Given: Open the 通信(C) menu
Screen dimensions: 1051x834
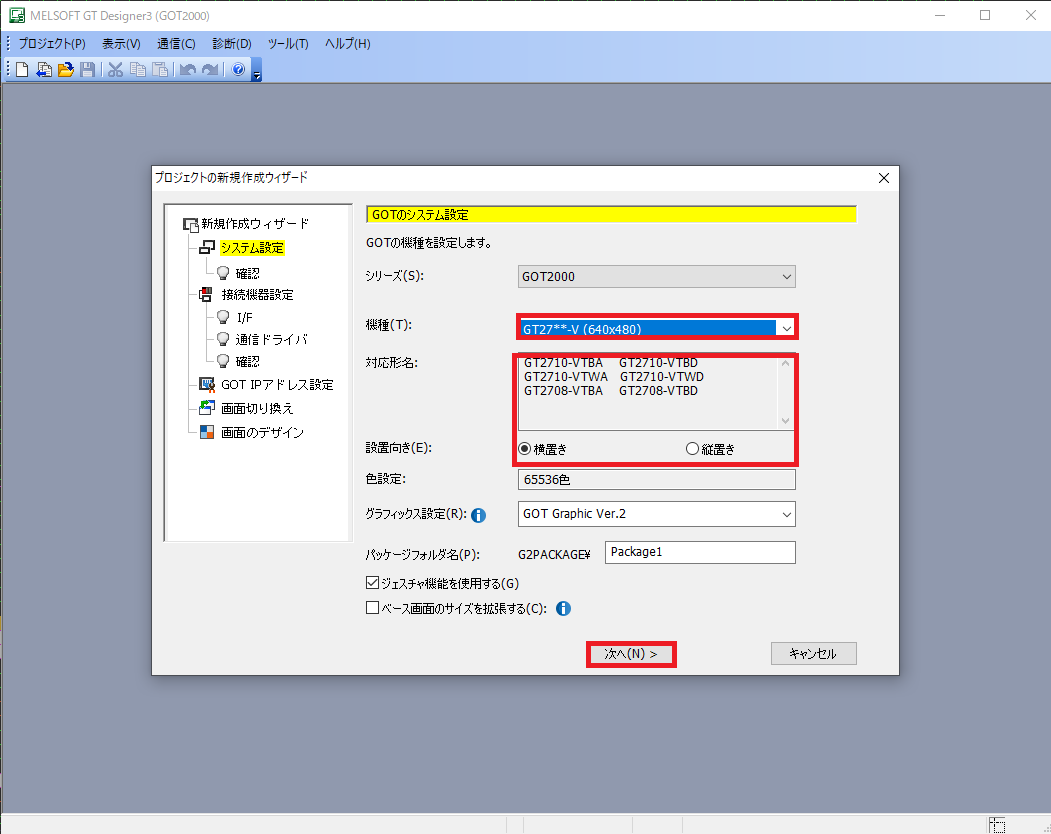Looking at the screenshot, I should click(x=176, y=44).
